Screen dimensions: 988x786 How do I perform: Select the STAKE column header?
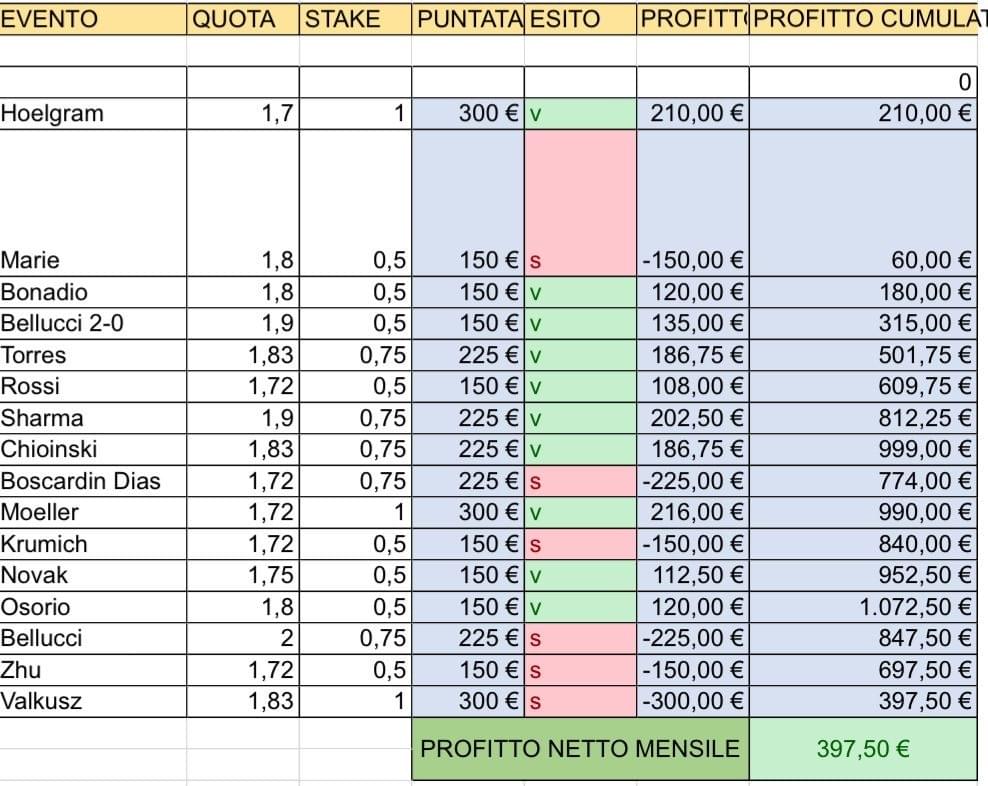point(355,19)
